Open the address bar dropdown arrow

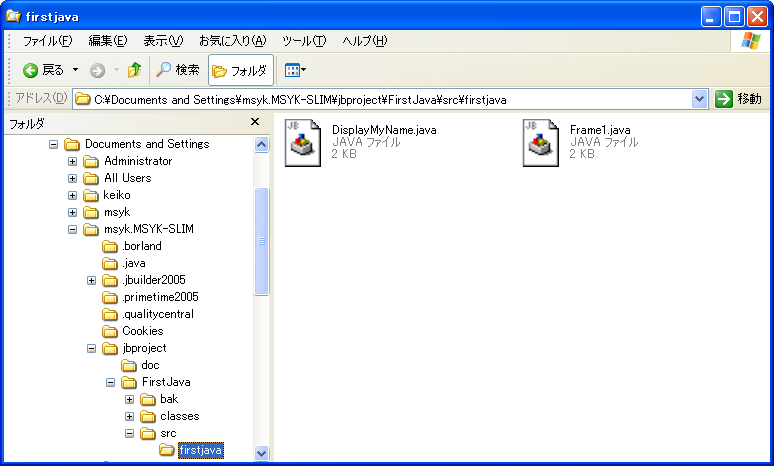coord(700,99)
